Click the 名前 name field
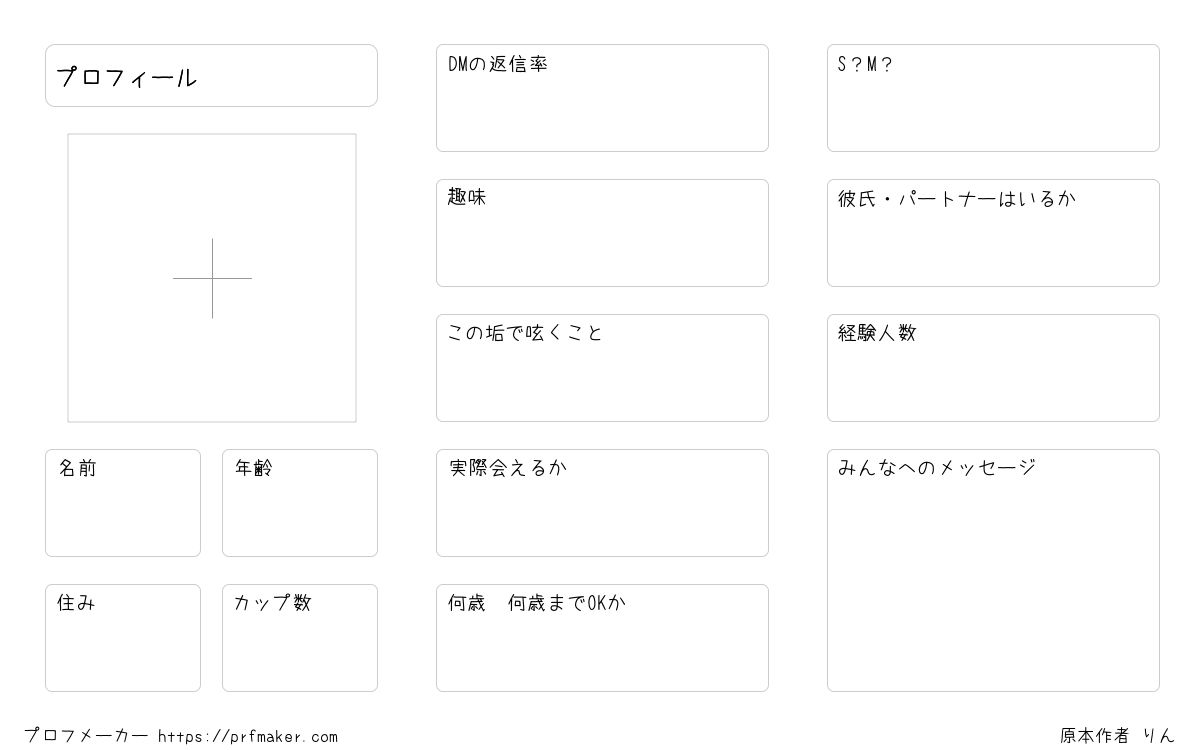Screen dimensions: 1200x750 [123, 503]
